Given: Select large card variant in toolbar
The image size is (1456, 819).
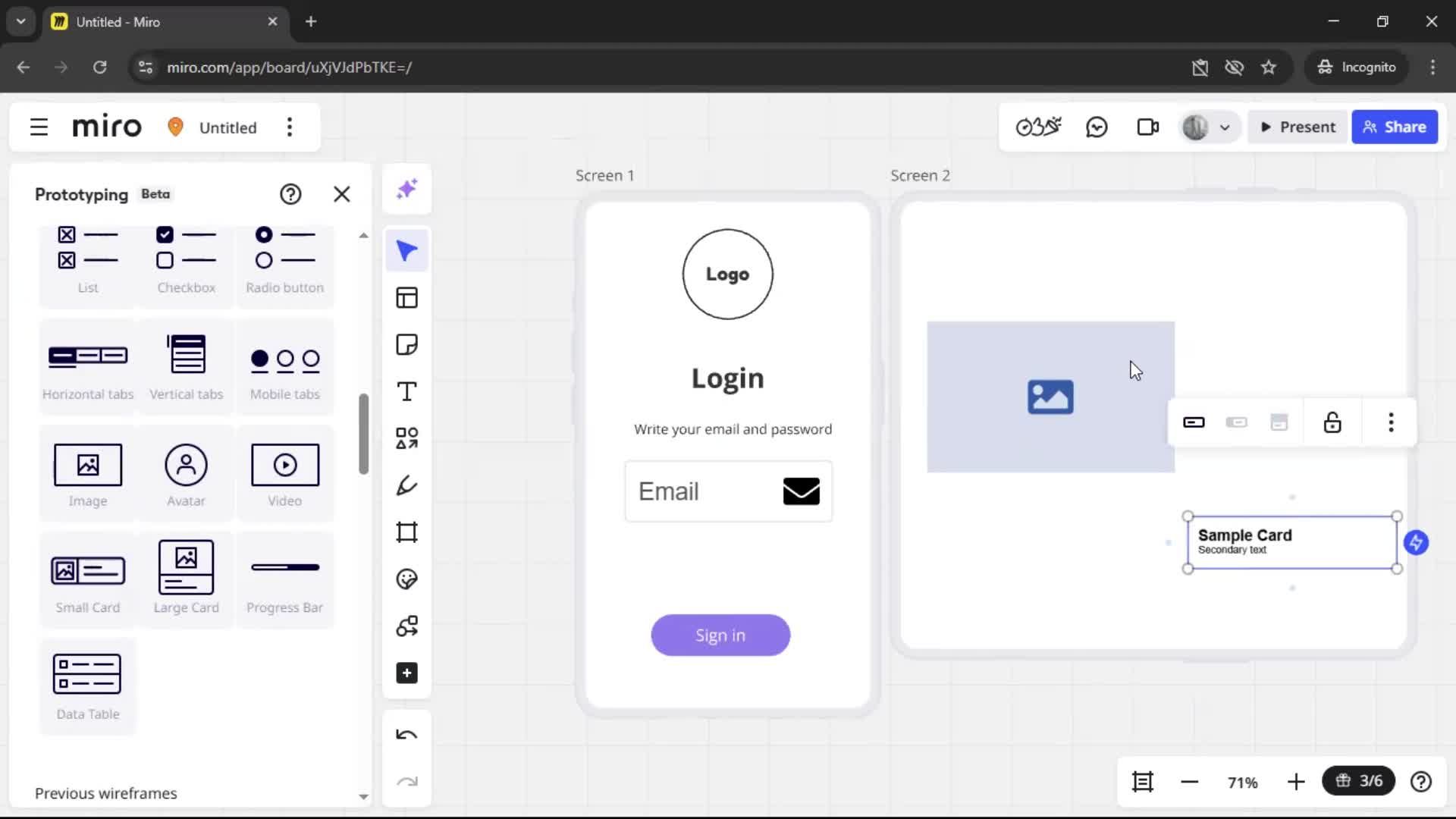Looking at the screenshot, I should 1279,422.
